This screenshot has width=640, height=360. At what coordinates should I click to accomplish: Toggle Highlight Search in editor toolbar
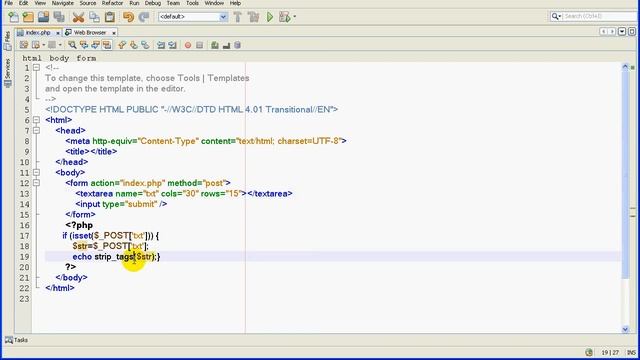[x=107, y=45]
